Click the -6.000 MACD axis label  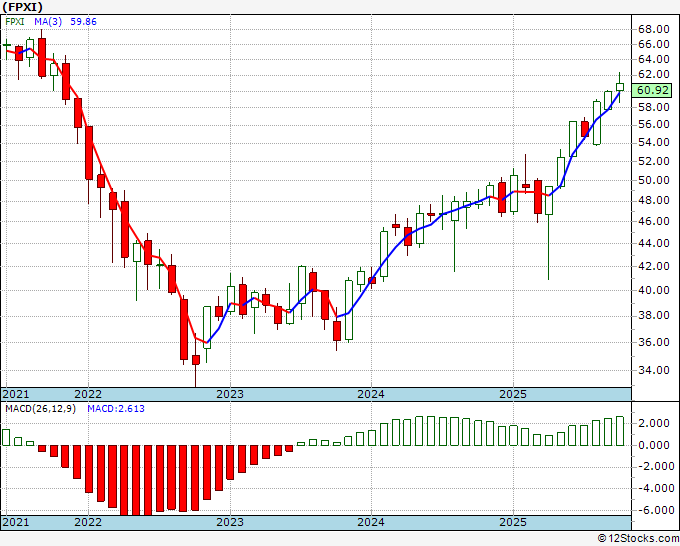click(654, 510)
